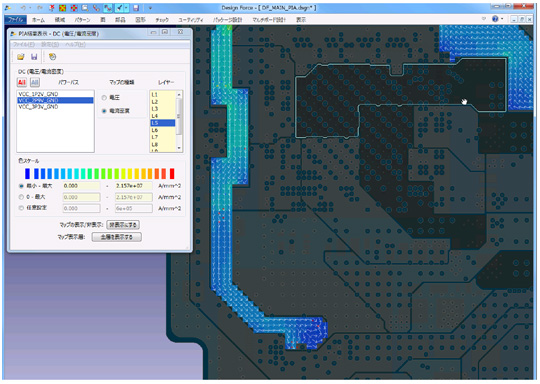
Task: Click the refresh icon in PIA dialog toolbar
Action: click(x=52, y=57)
